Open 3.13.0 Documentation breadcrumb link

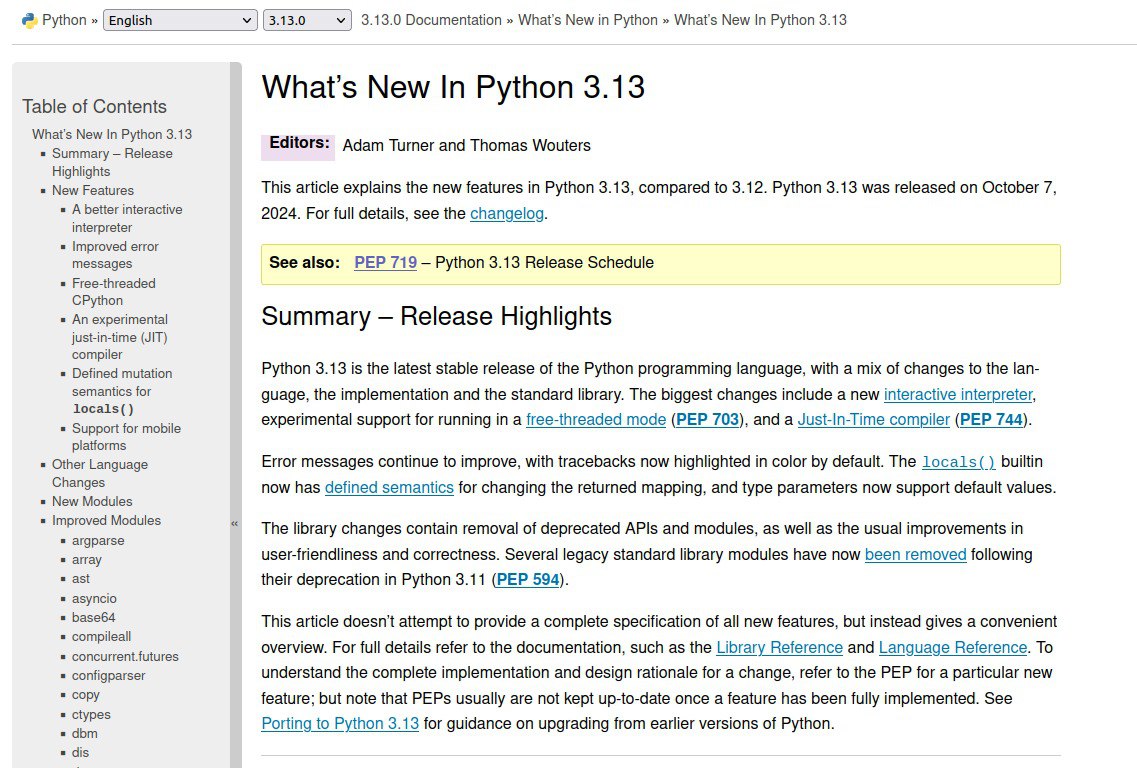[431, 20]
